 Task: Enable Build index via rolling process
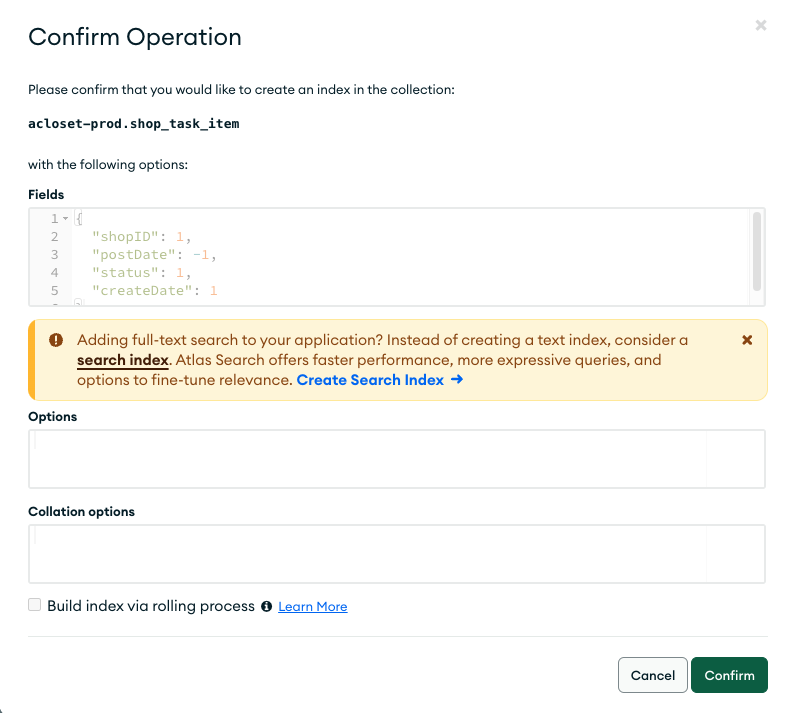(35, 605)
